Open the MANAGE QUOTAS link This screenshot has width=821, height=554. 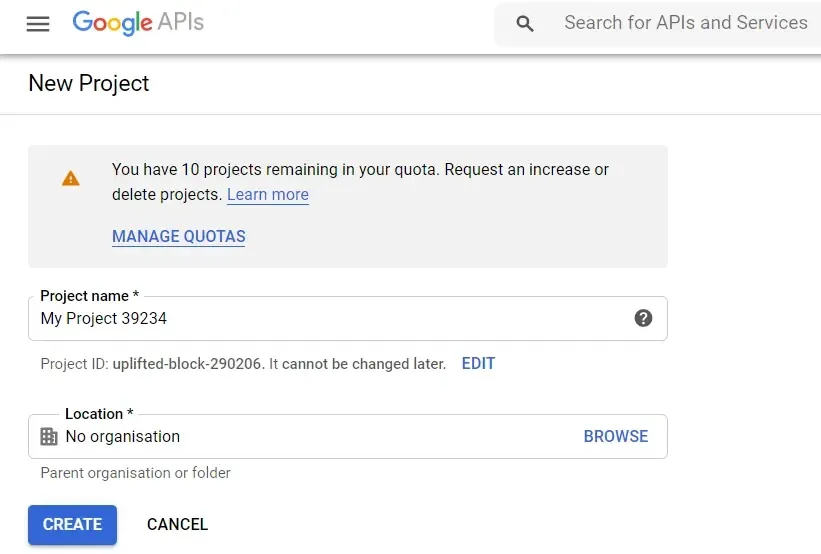click(x=179, y=236)
